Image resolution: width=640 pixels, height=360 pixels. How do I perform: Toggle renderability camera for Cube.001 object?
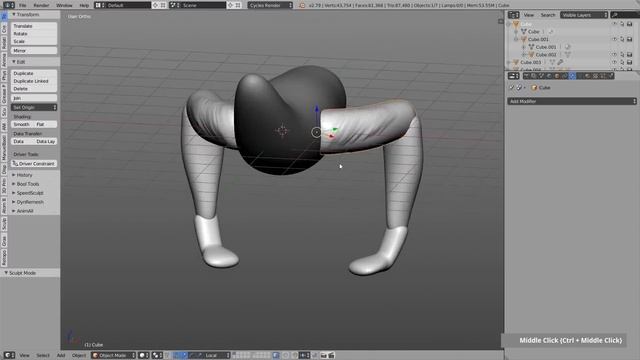[630, 39]
